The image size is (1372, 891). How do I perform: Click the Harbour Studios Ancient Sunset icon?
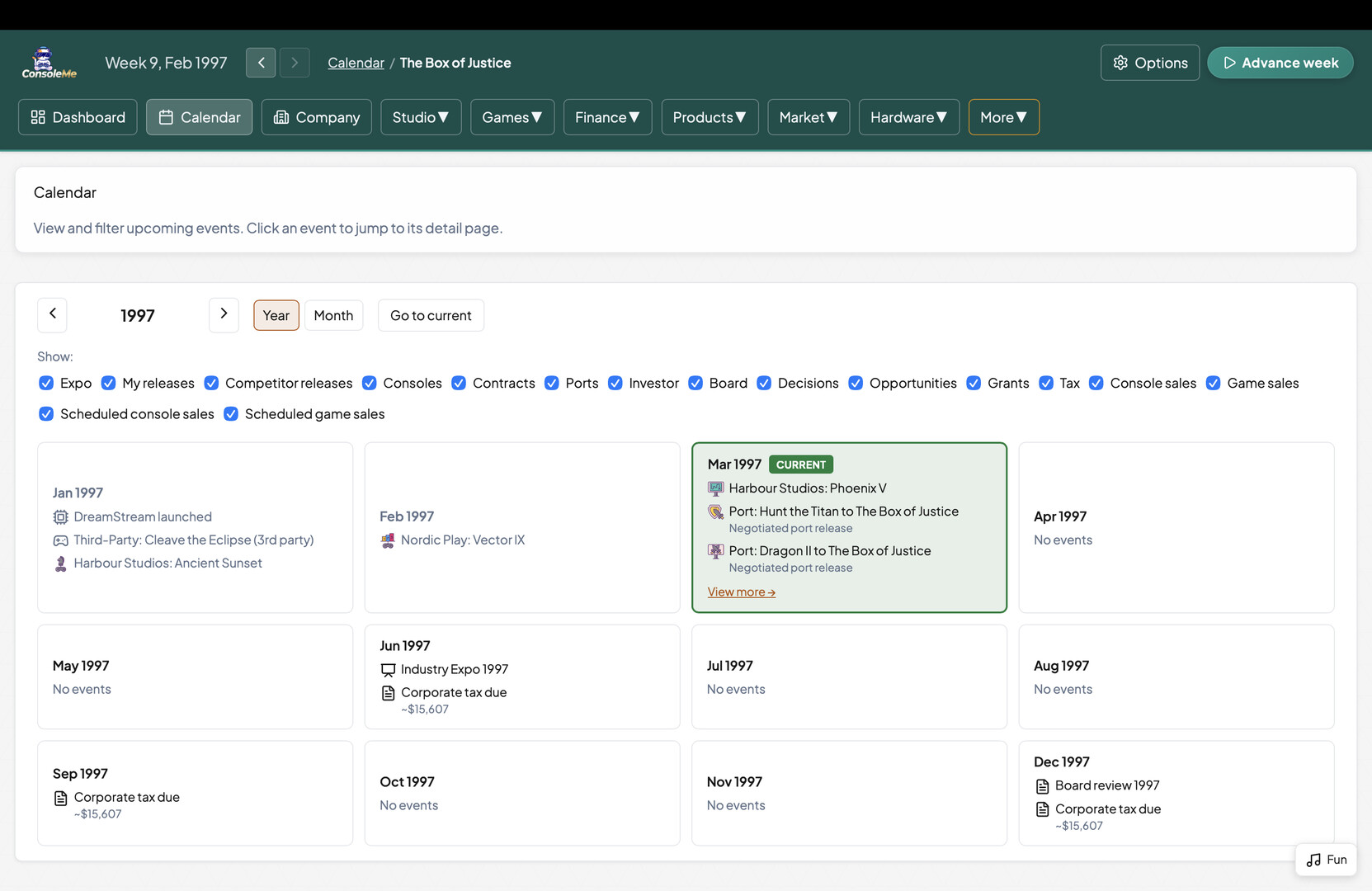tap(60, 563)
